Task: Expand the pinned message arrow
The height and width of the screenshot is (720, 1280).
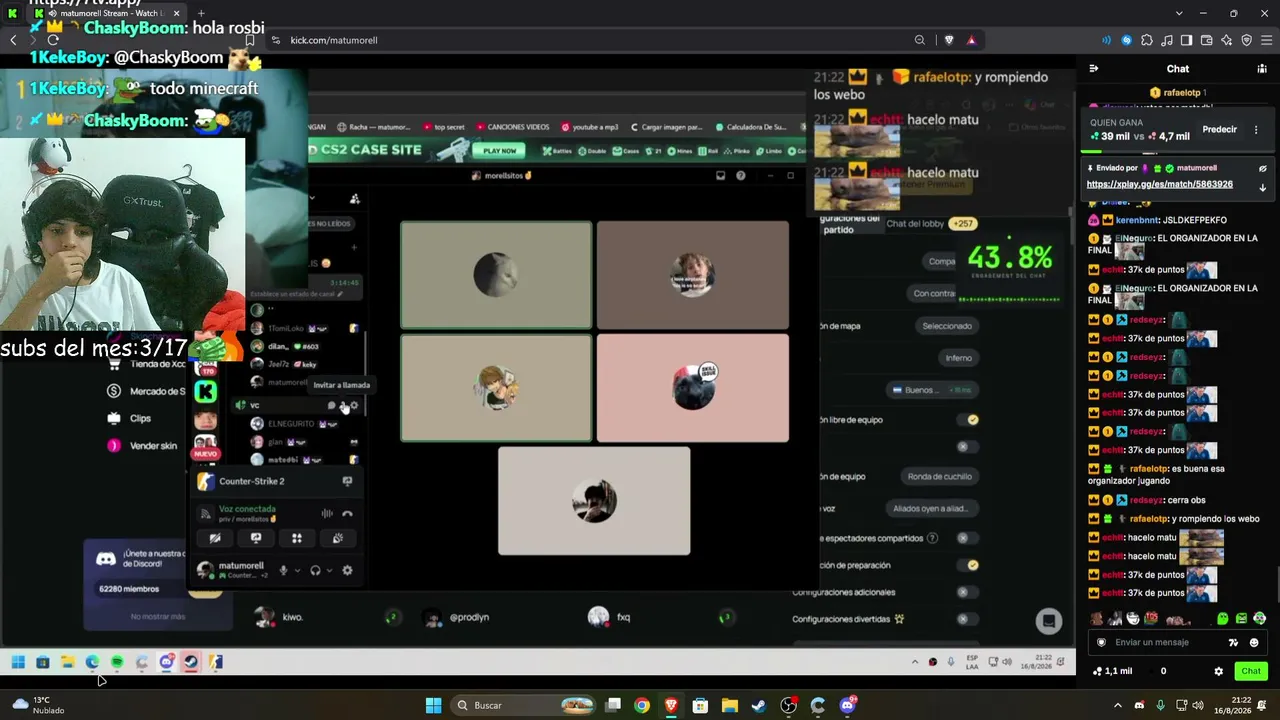Action: (x=1262, y=187)
